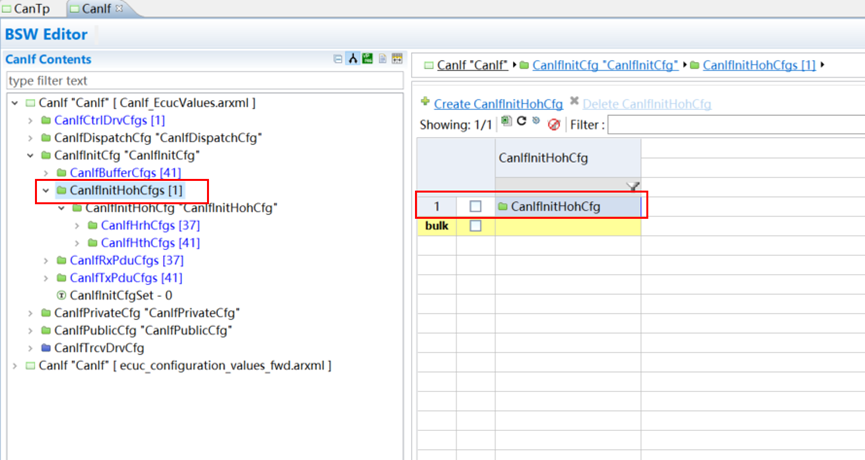Expand the CanIfPublicCfg tree node

coord(30,330)
